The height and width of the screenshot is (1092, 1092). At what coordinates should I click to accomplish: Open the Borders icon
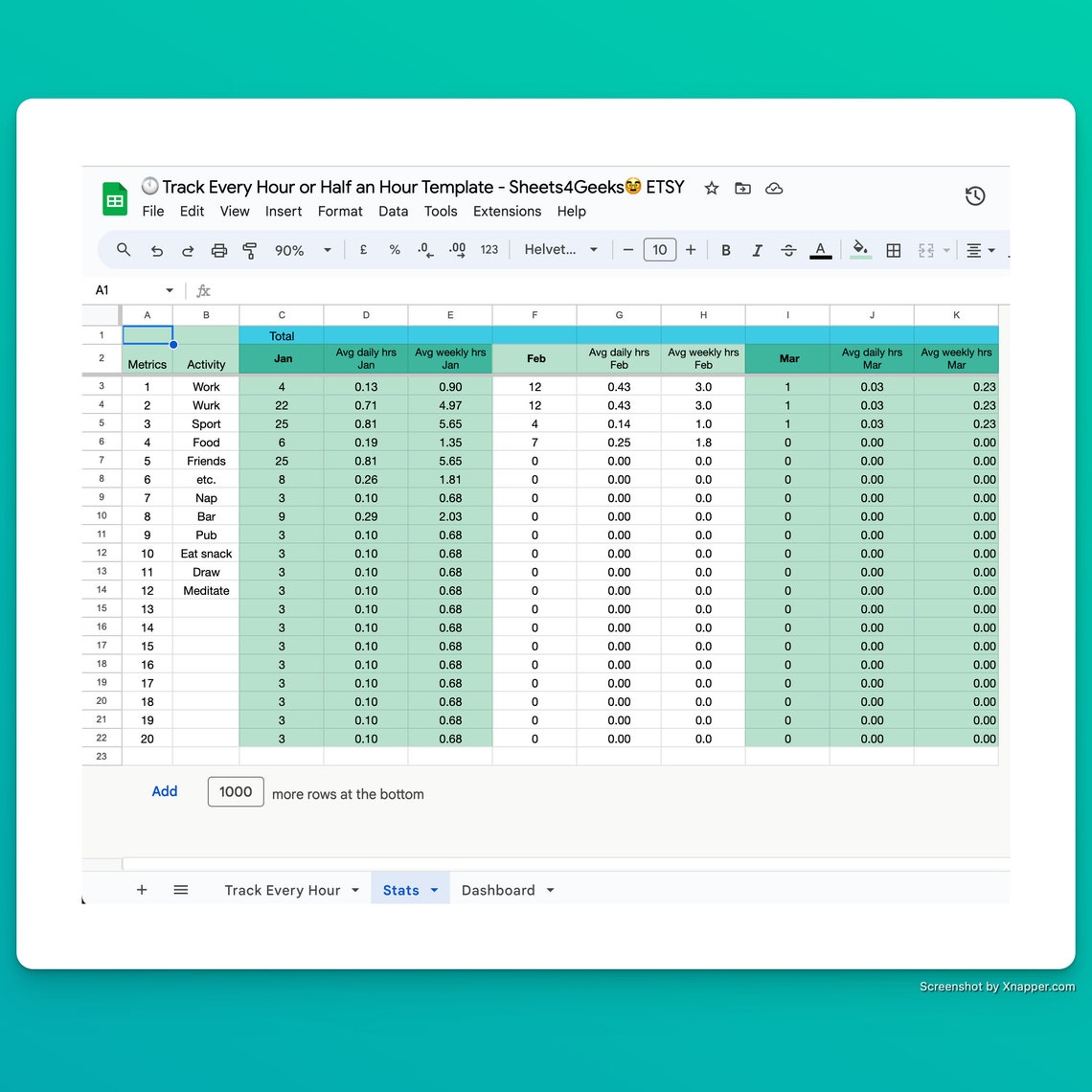point(894,249)
